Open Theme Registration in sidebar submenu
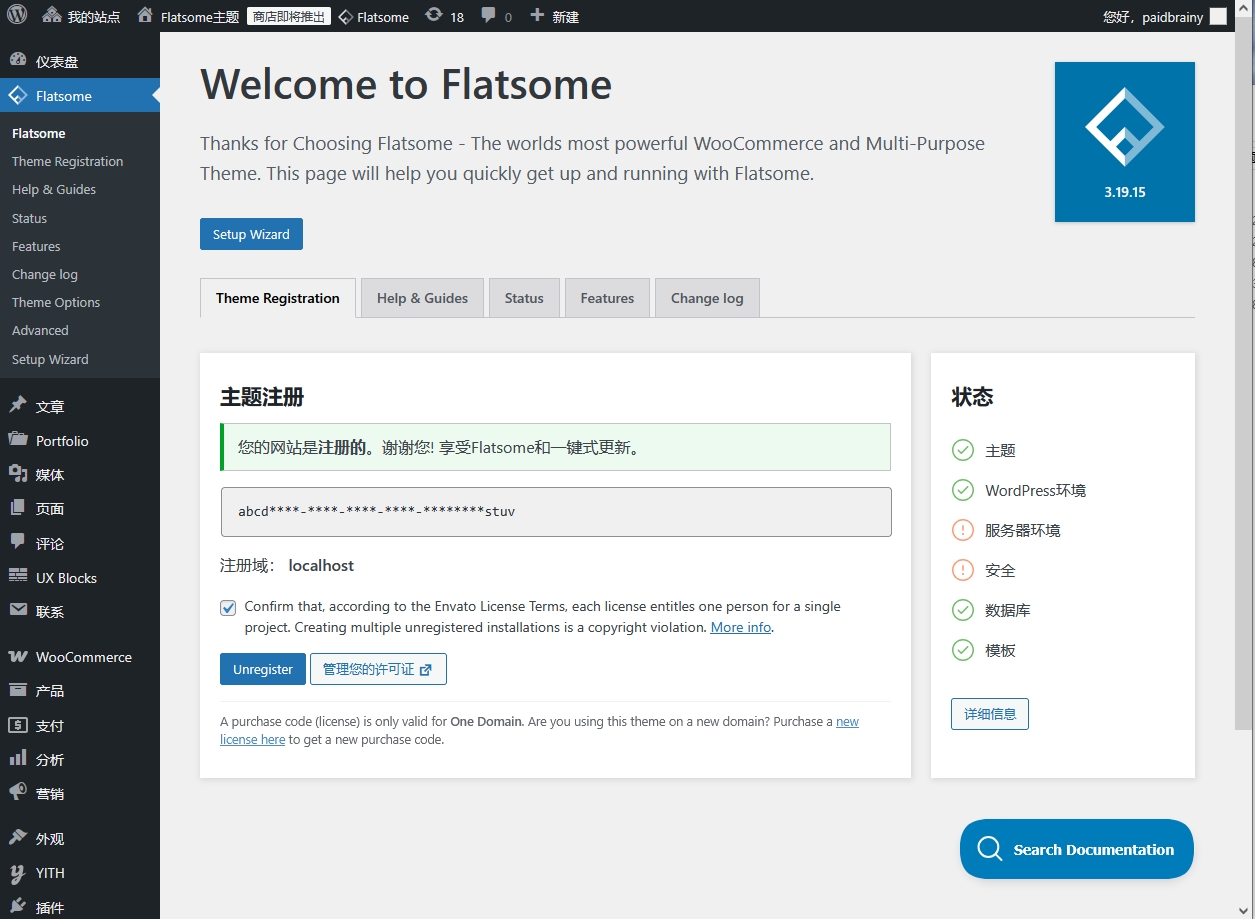This screenshot has height=919, width=1255. click(x=67, y=161)
